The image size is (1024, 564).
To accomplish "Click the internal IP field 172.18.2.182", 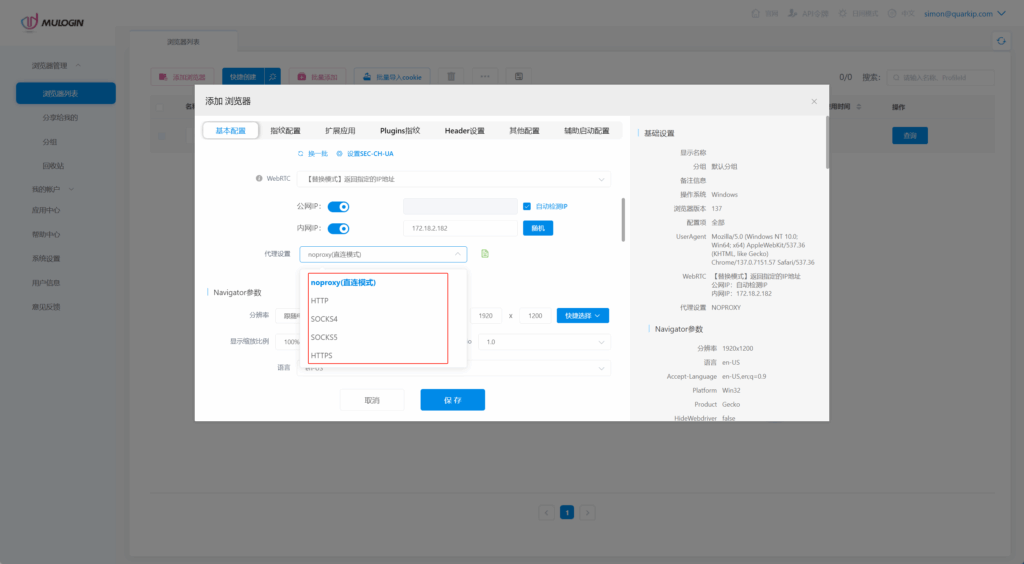I will click(460, 228).
